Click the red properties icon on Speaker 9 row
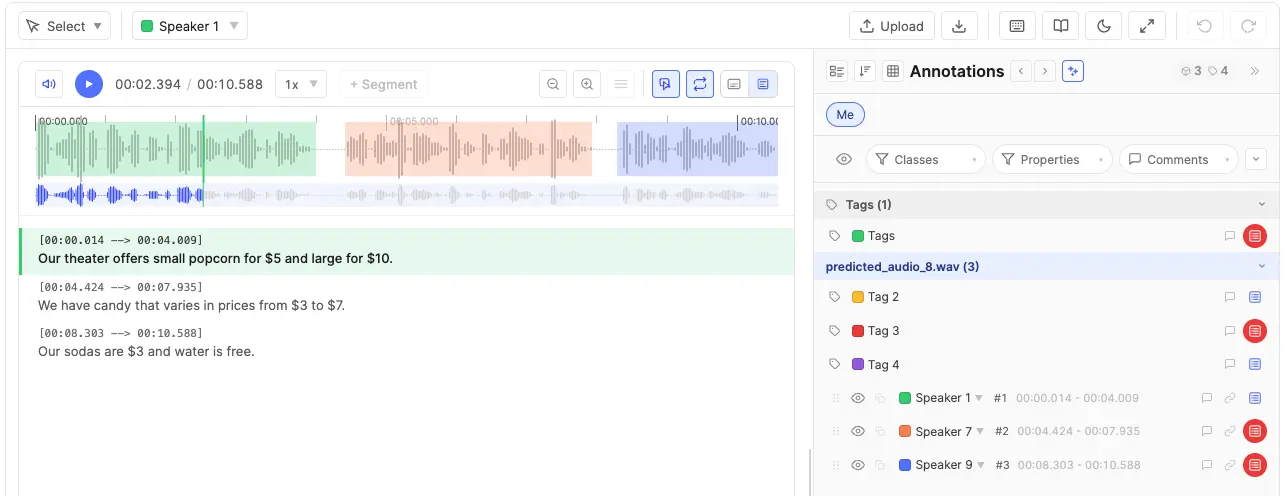 click(x=1255, y=465)
